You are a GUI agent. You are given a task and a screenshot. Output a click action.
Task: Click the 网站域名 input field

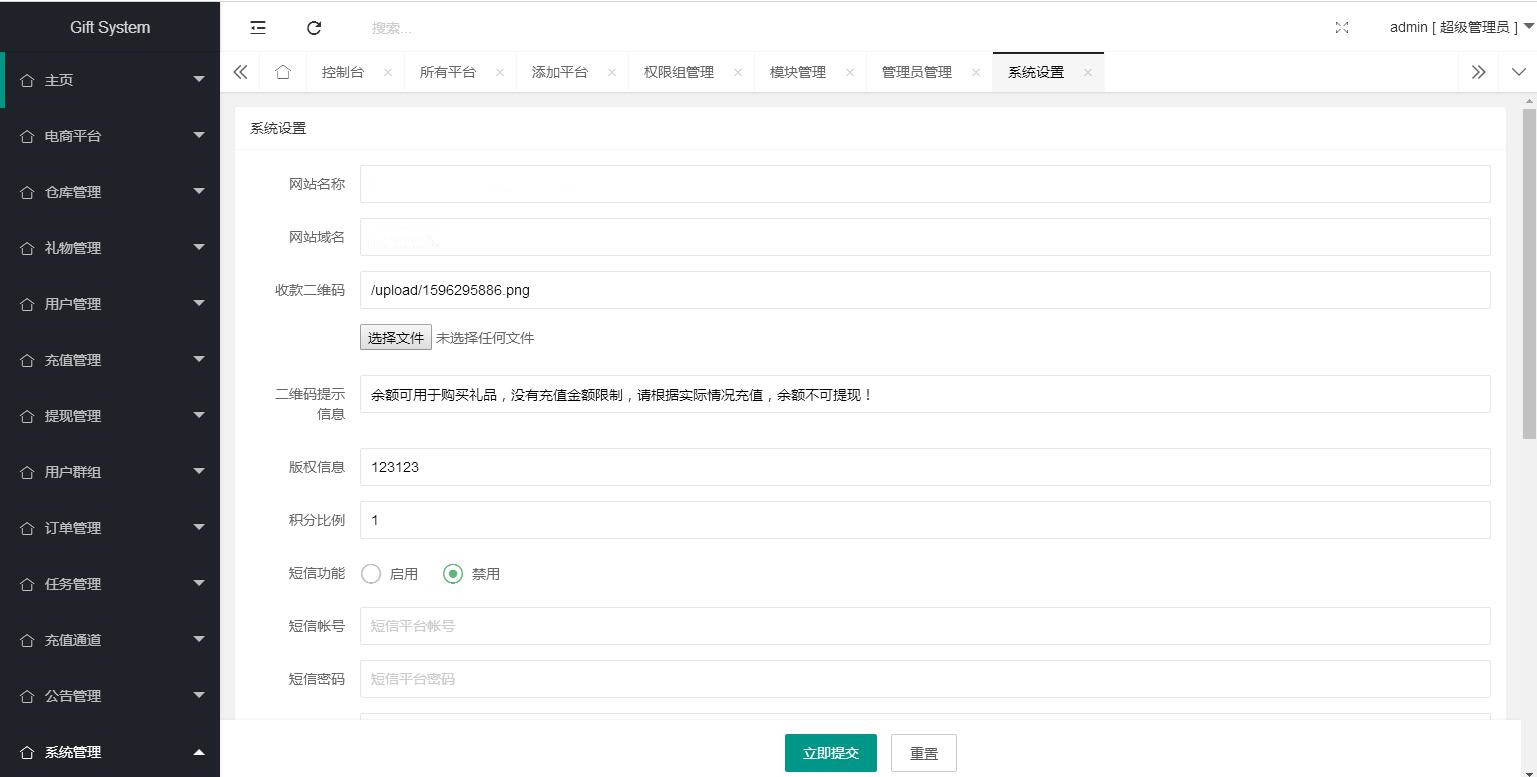pos(925,237)
